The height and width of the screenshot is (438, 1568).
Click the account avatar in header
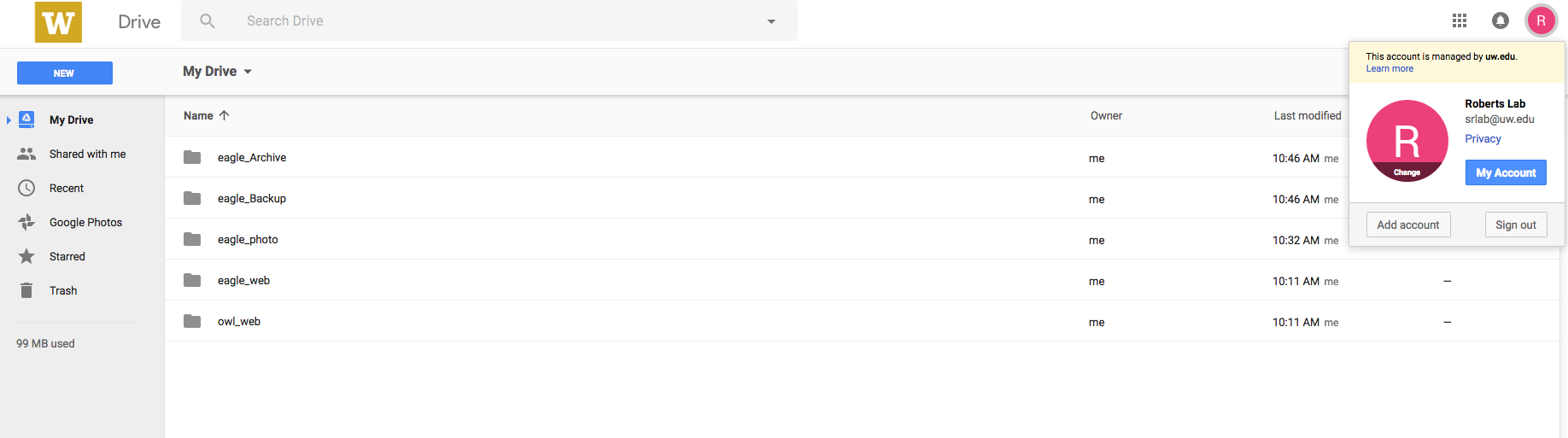[1541, 20]
